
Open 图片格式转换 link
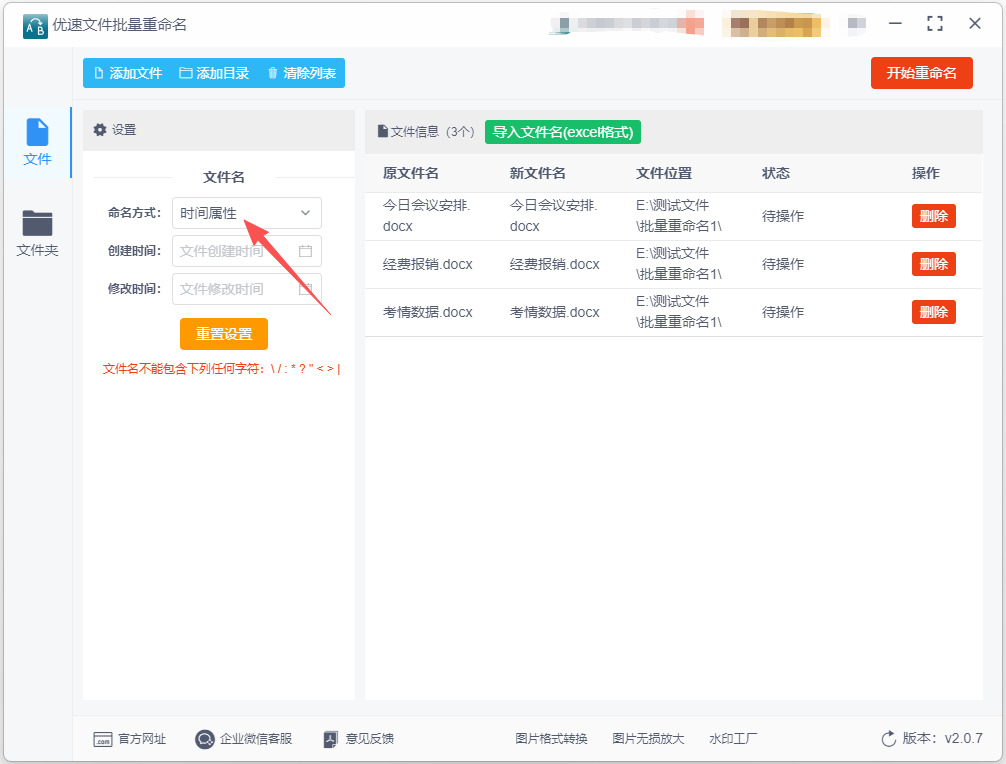pyautogui.click(x=551, y=739)
